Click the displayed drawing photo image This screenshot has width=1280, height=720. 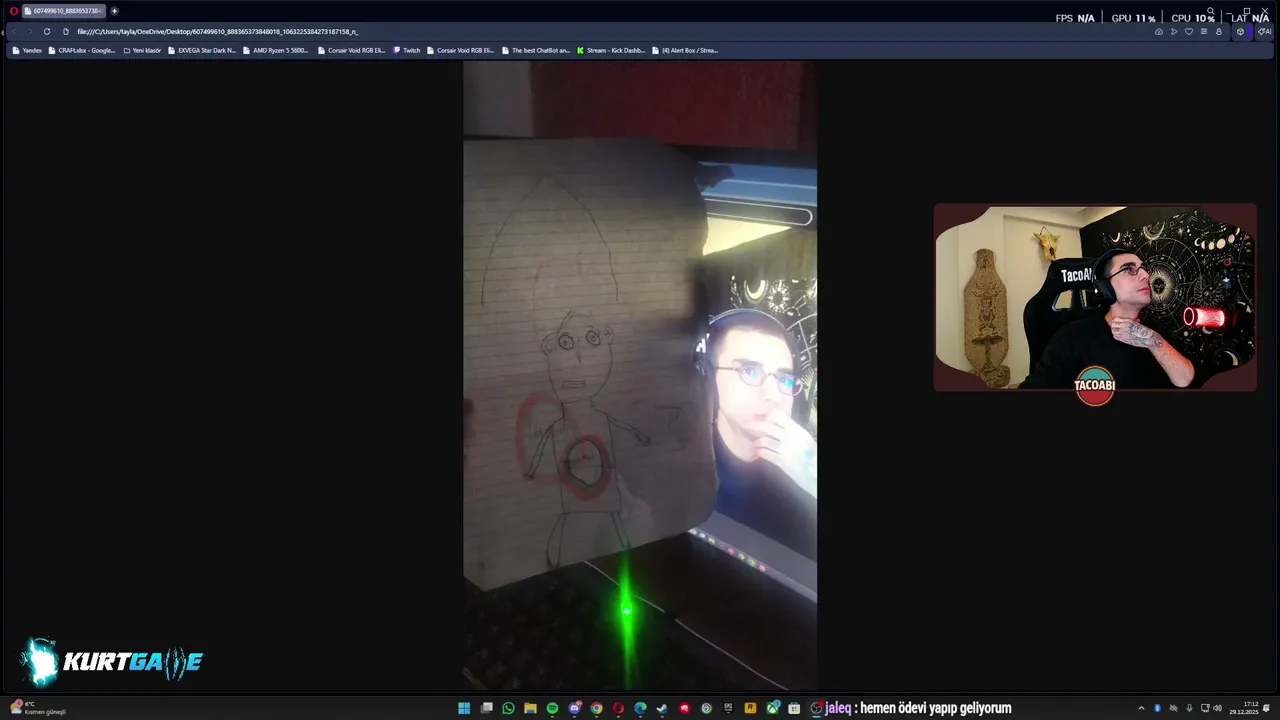pyautogui.click(x=640, y=375)
